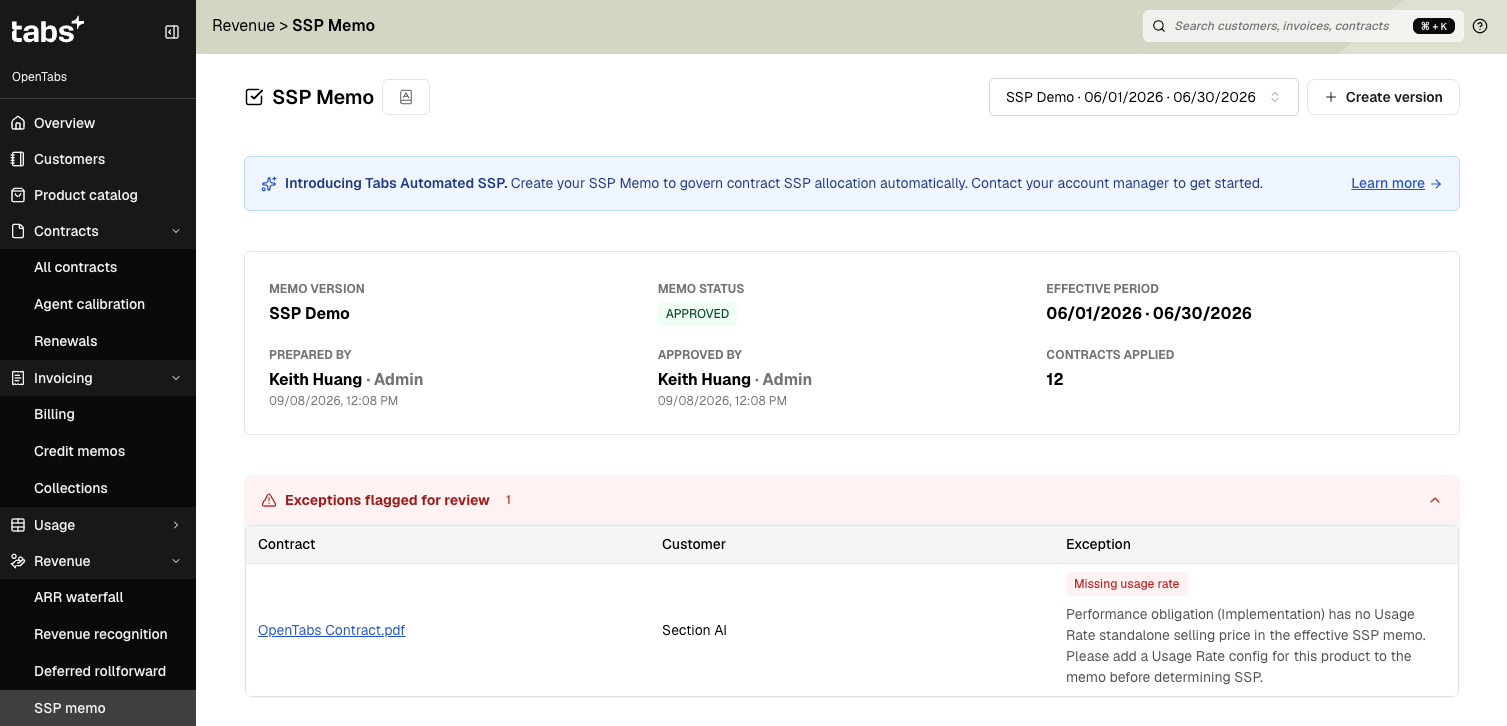Click the sparkle icon in the Automated SSP banner

[269, 184]
